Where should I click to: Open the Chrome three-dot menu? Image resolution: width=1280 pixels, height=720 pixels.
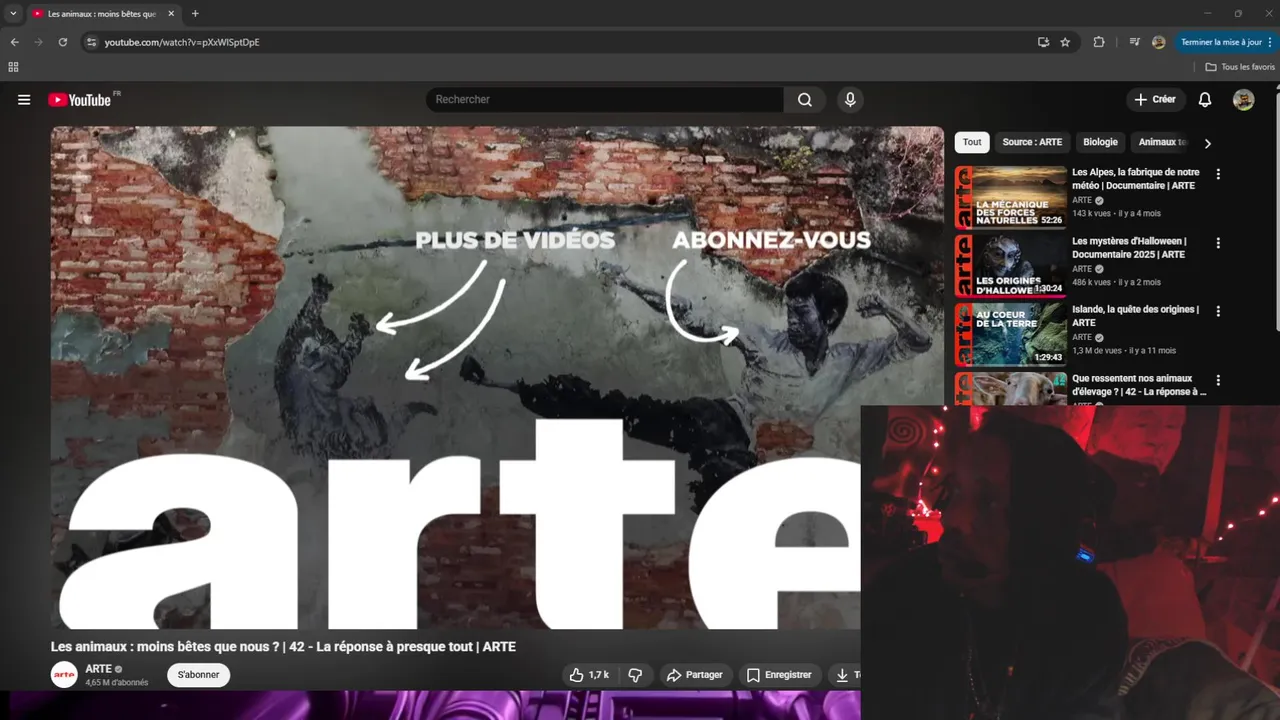tap(1270, 42)
